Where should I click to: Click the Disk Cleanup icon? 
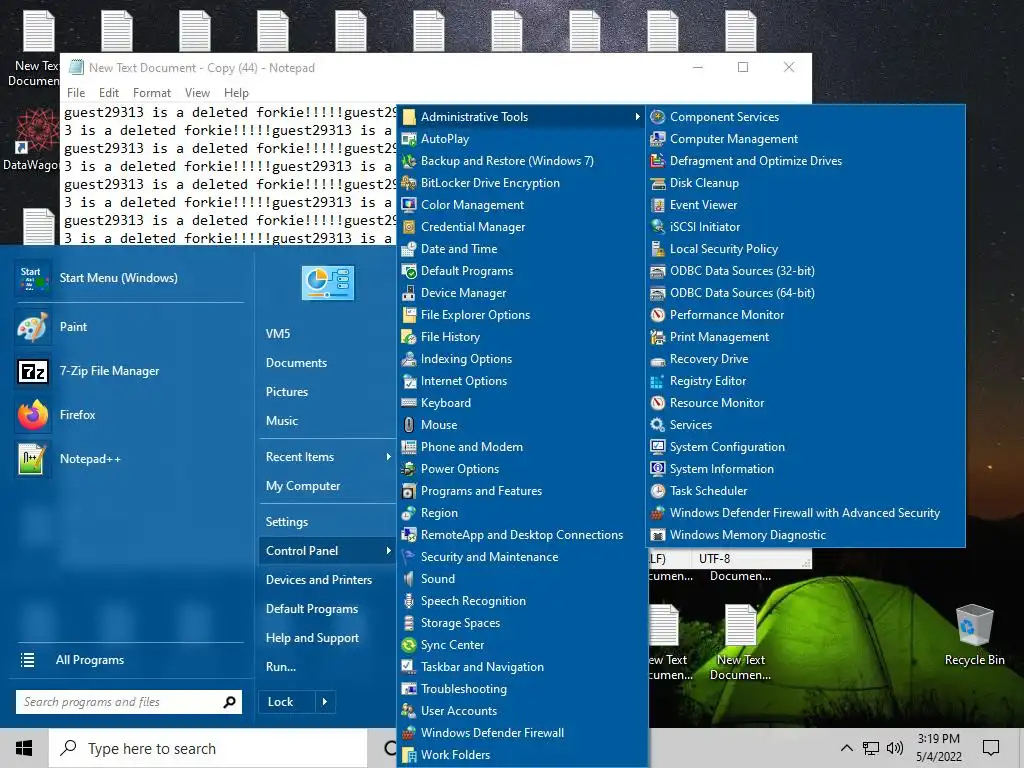tap(658, 183)
